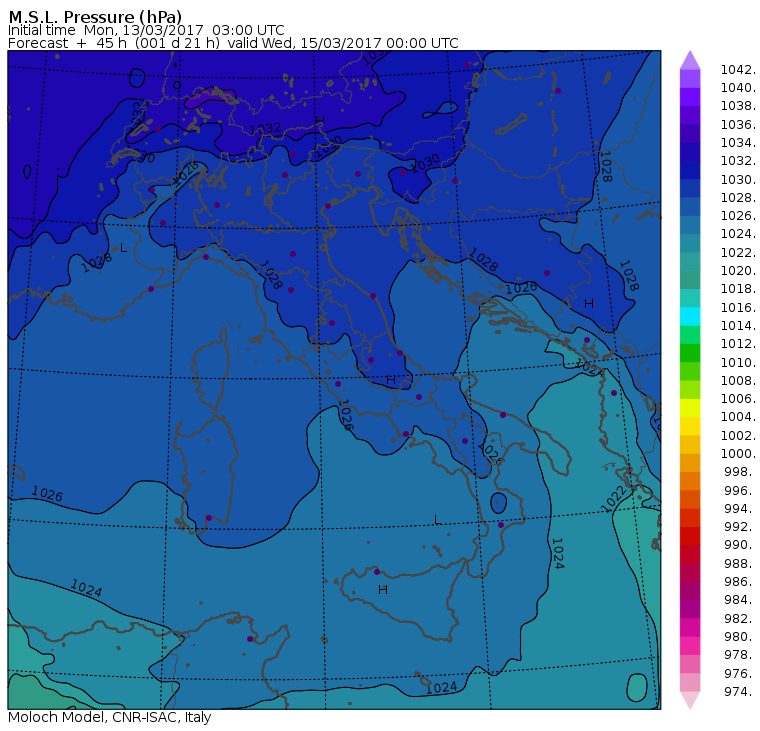The width and height of the screenshot is (760, 731).
Task: Click the 'M.S.L. Pressure (hPa)' title
Action: [95, 16]
